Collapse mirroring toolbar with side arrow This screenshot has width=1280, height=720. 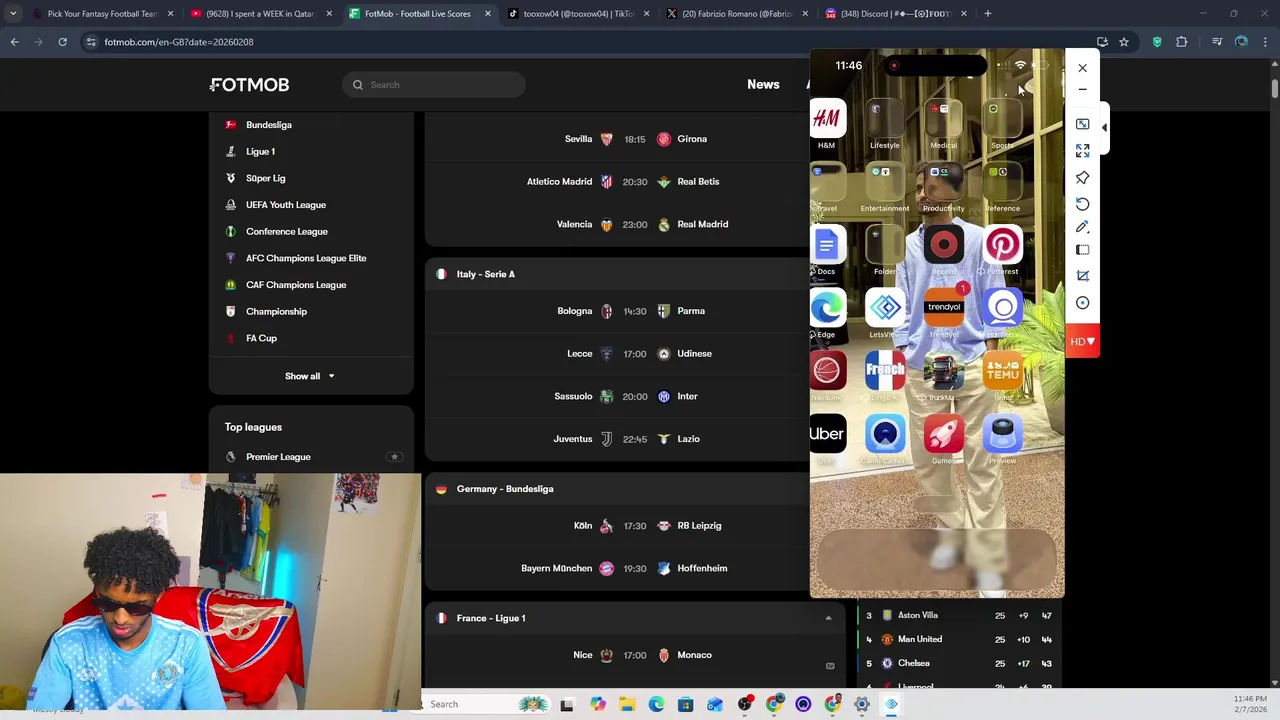(x=1104, y=127)
